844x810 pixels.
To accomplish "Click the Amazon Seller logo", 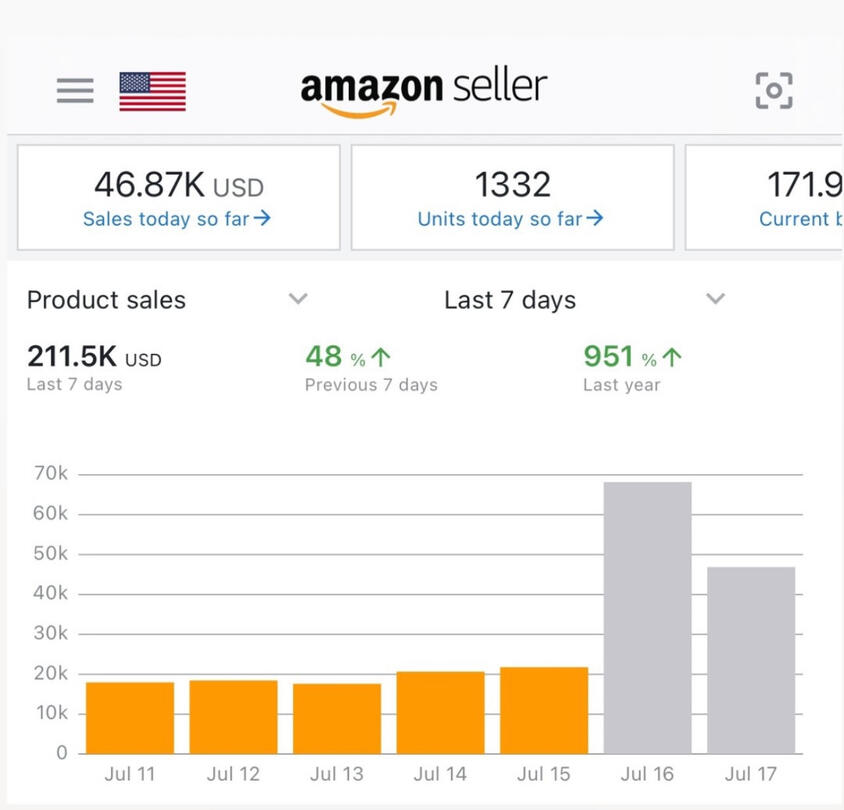I will (424, 90).
